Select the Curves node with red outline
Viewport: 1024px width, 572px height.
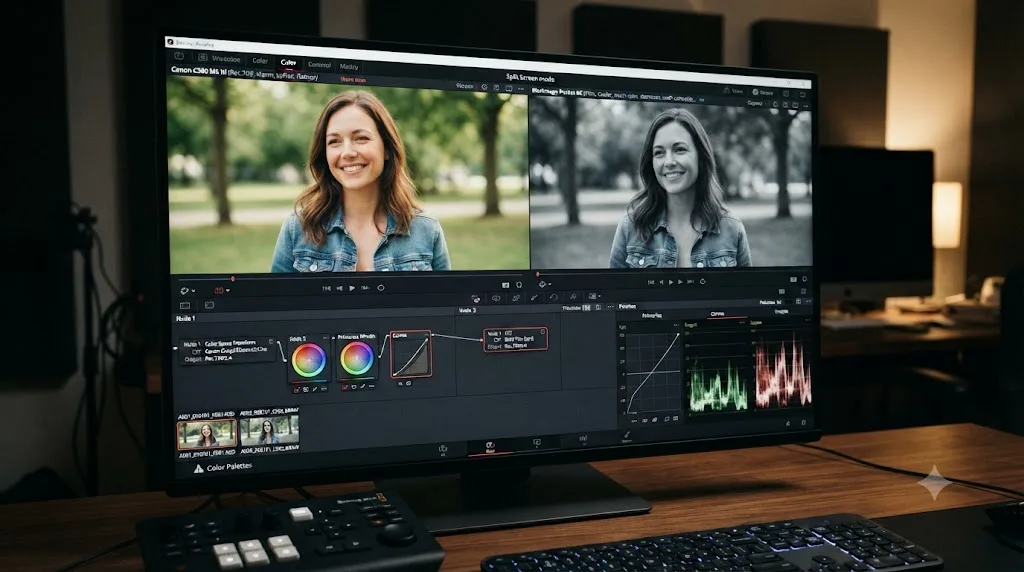[x=411, y=354]
